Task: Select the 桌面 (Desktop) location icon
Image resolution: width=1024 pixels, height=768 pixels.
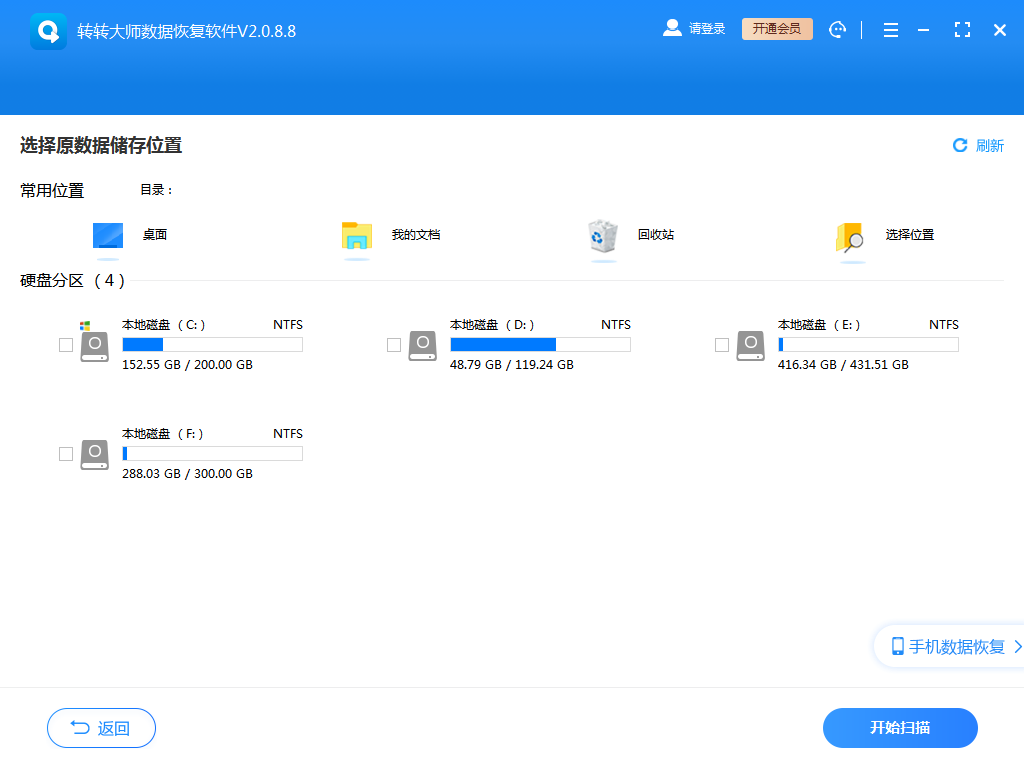Action: (x=108, y=234)
